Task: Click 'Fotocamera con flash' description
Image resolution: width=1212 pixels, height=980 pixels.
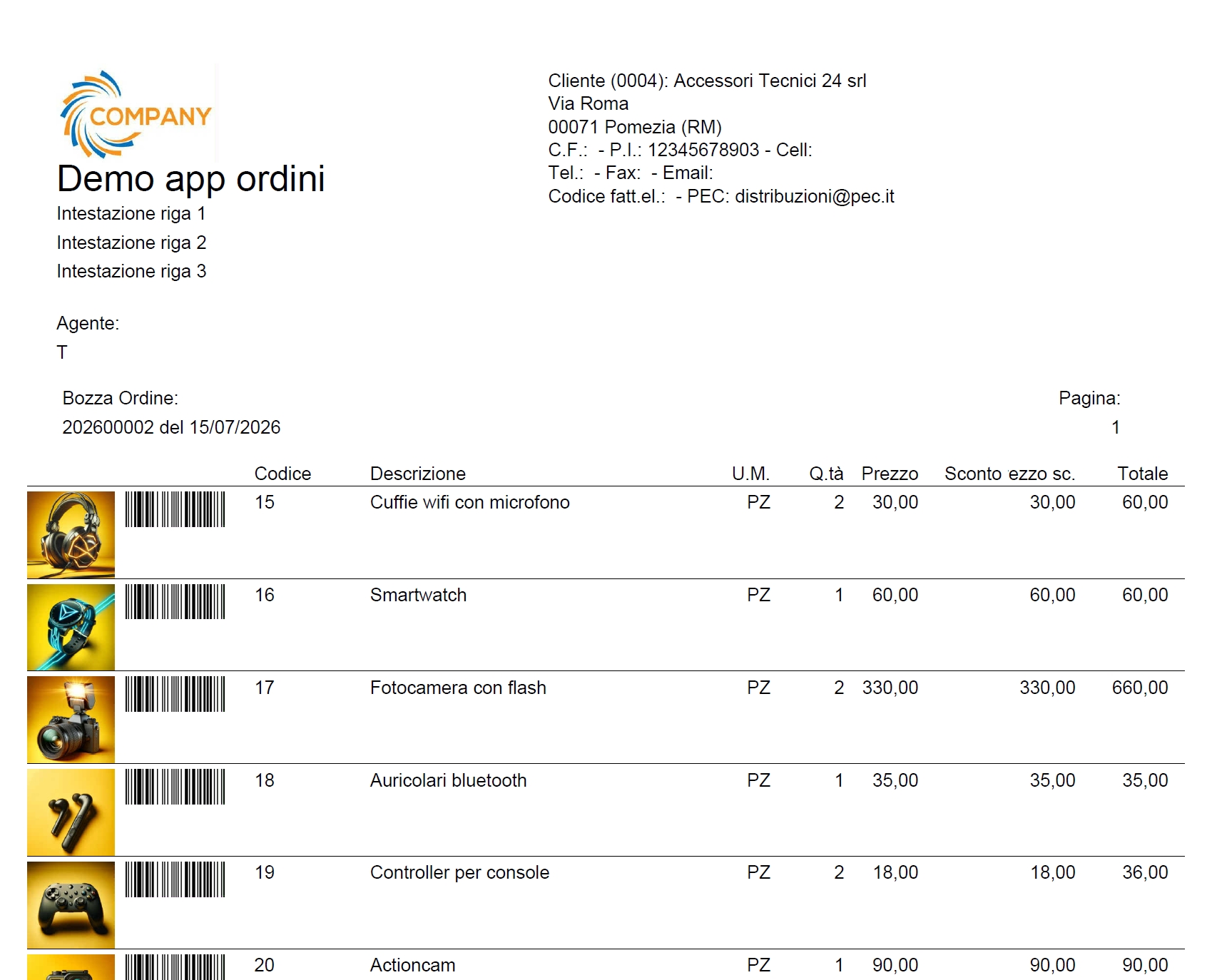Action: pyautogui.click(x=459, y=688)
